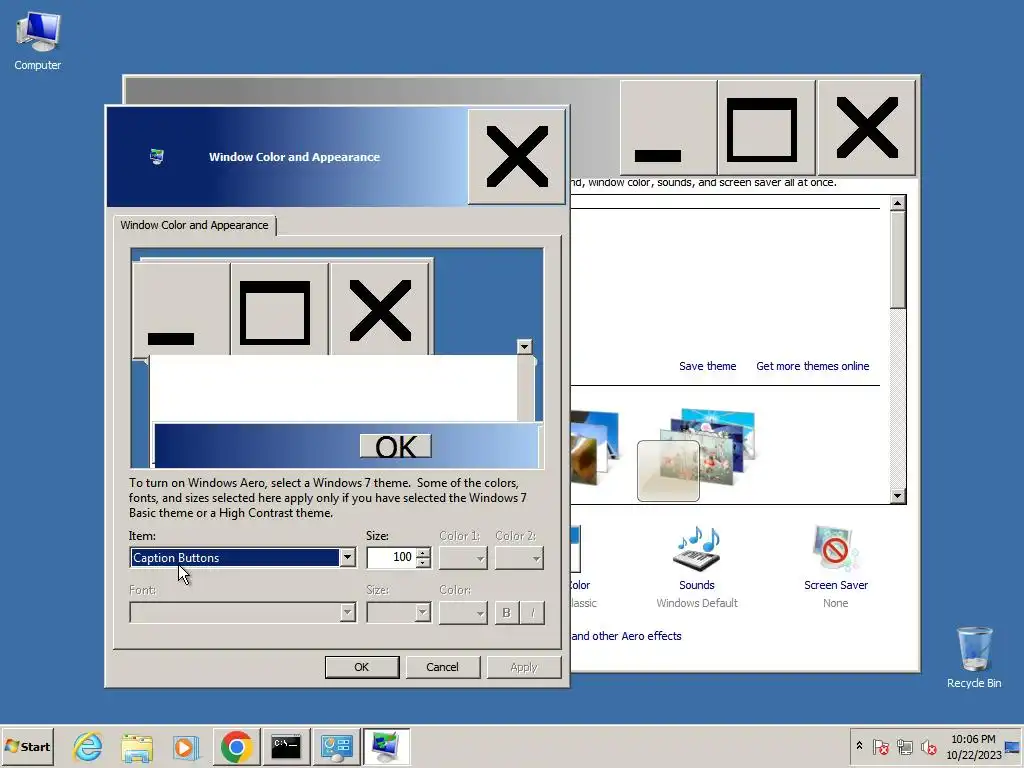1024x768 pixels.
Task: Click the item Size field showing 100
Action: [391, 557]
